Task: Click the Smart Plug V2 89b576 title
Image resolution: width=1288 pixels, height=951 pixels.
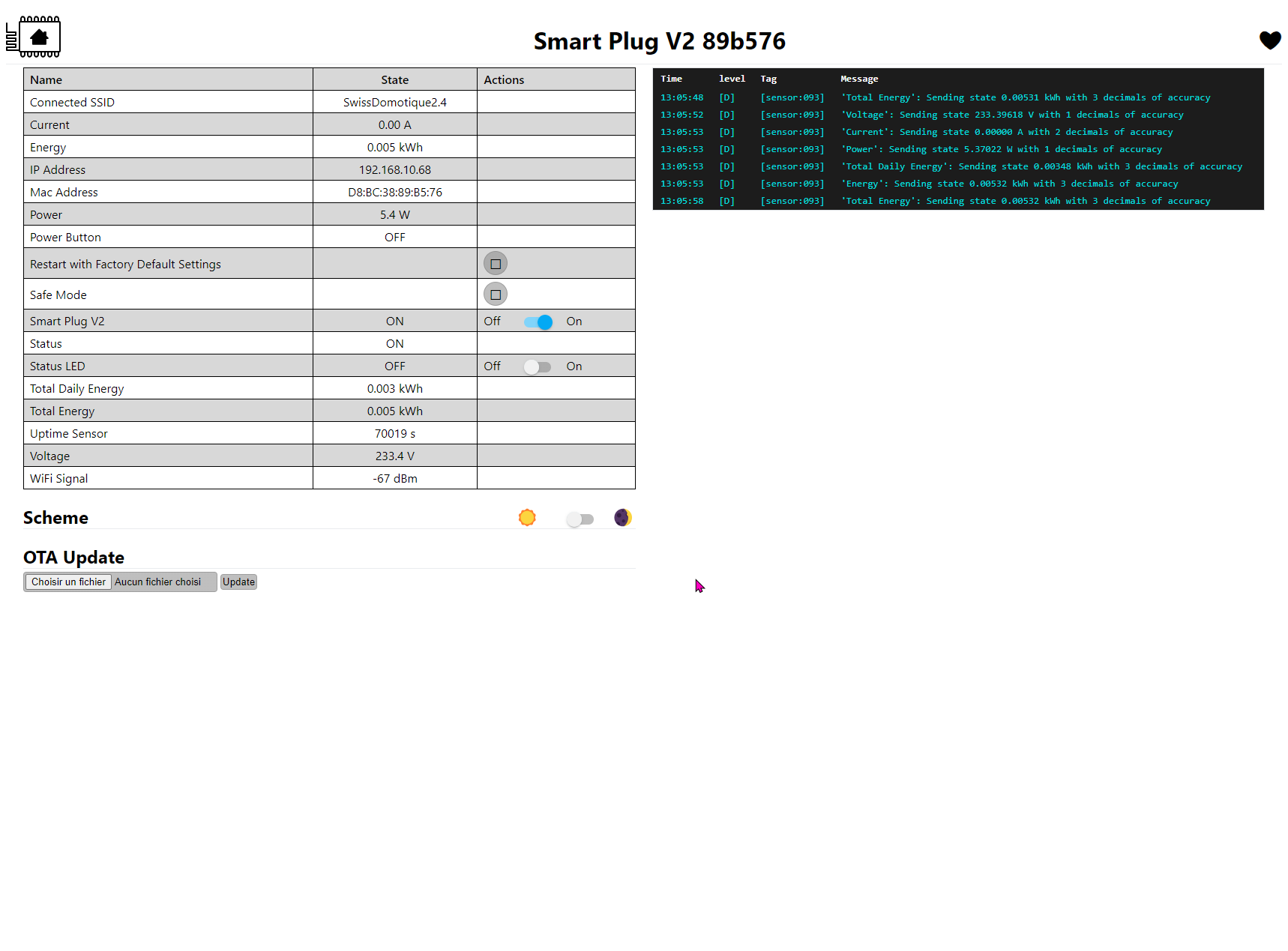Action: pyautogui.click(x=660, y=41)
